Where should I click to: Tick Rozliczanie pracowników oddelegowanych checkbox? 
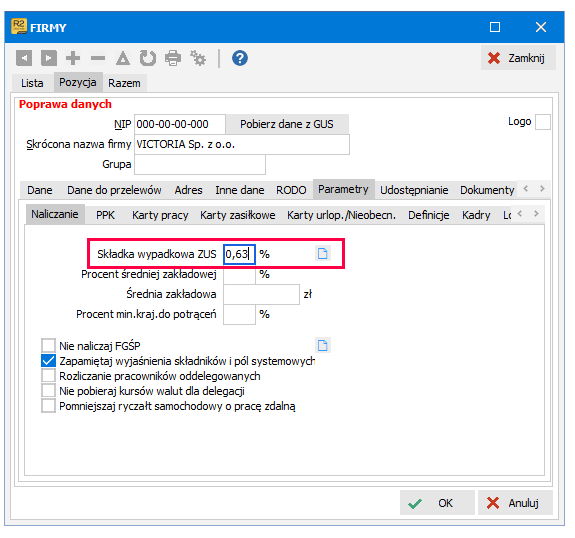(48, 376)
